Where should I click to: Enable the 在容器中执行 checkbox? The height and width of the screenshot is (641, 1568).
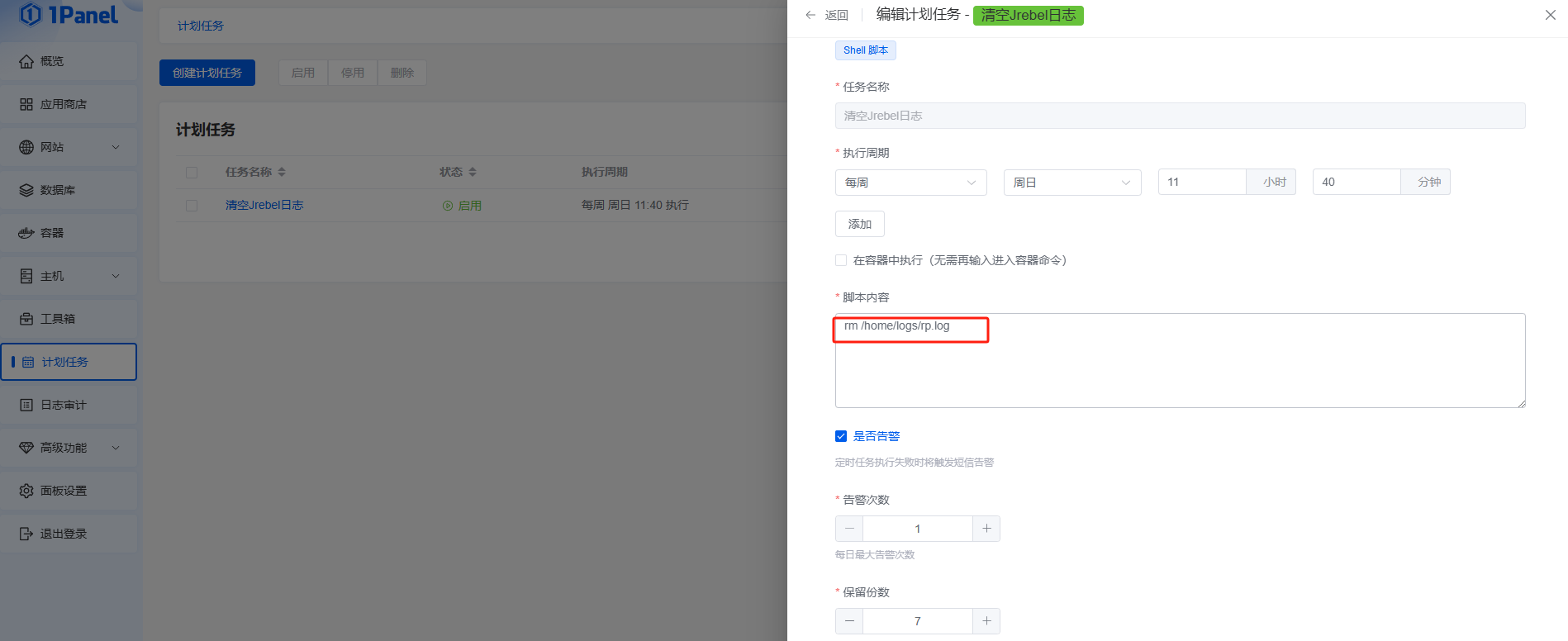(841, 260)
